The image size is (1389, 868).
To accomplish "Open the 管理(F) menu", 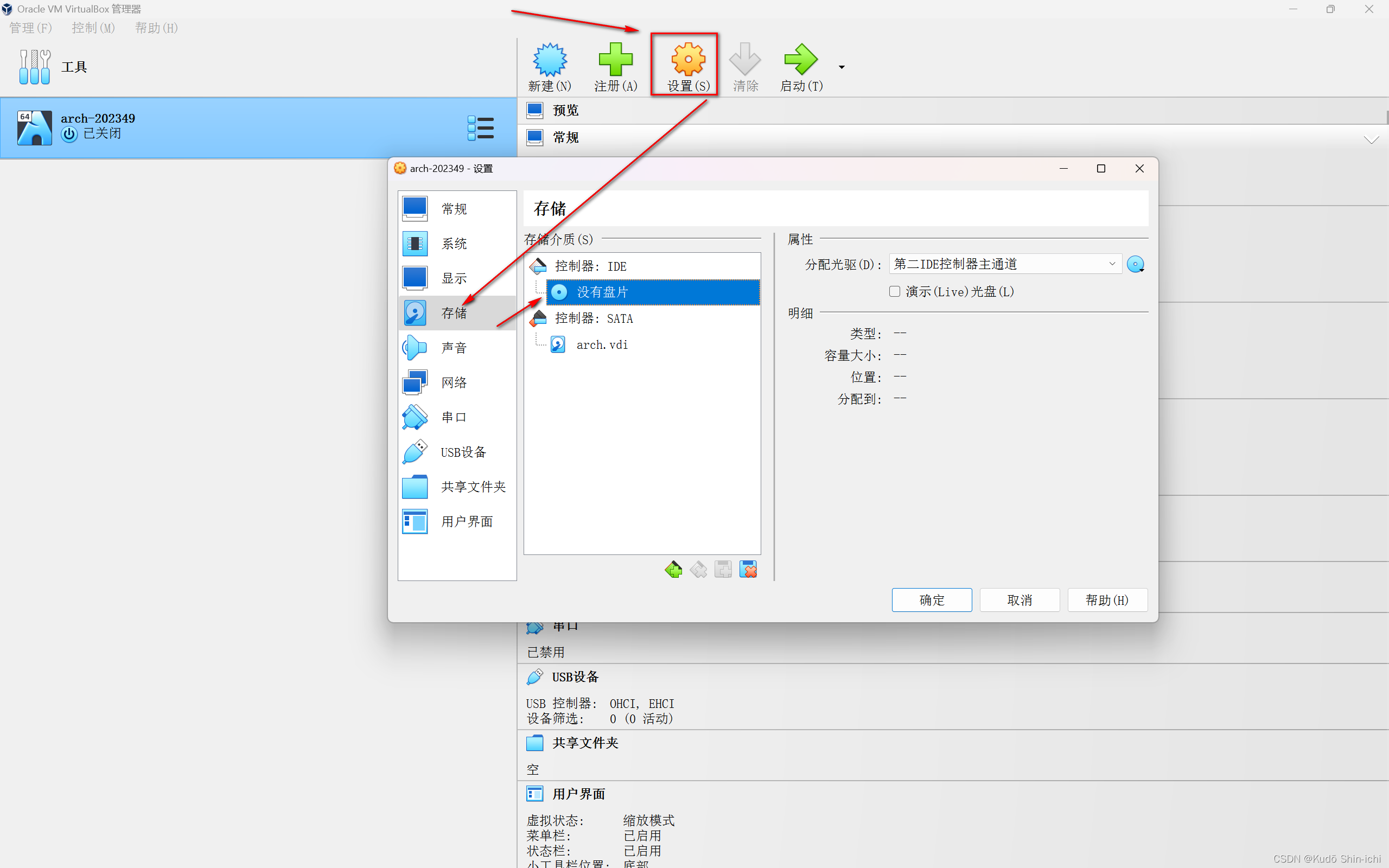I will click(x=30, y=28).
